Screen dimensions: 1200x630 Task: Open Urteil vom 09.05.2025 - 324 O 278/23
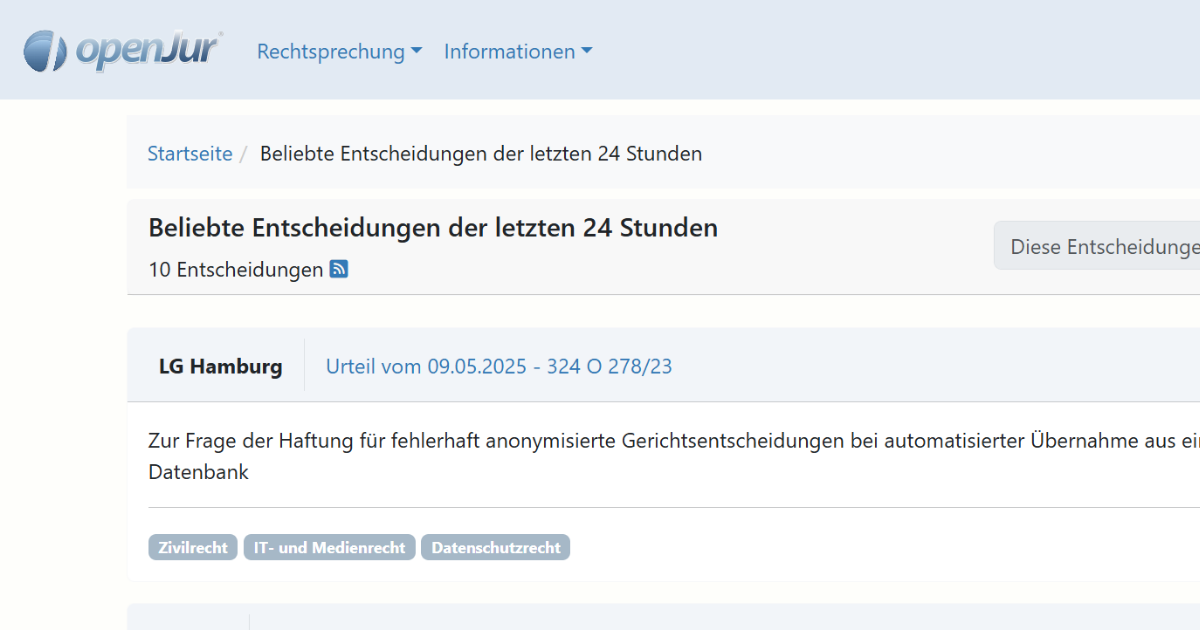[x=499, y=366]
